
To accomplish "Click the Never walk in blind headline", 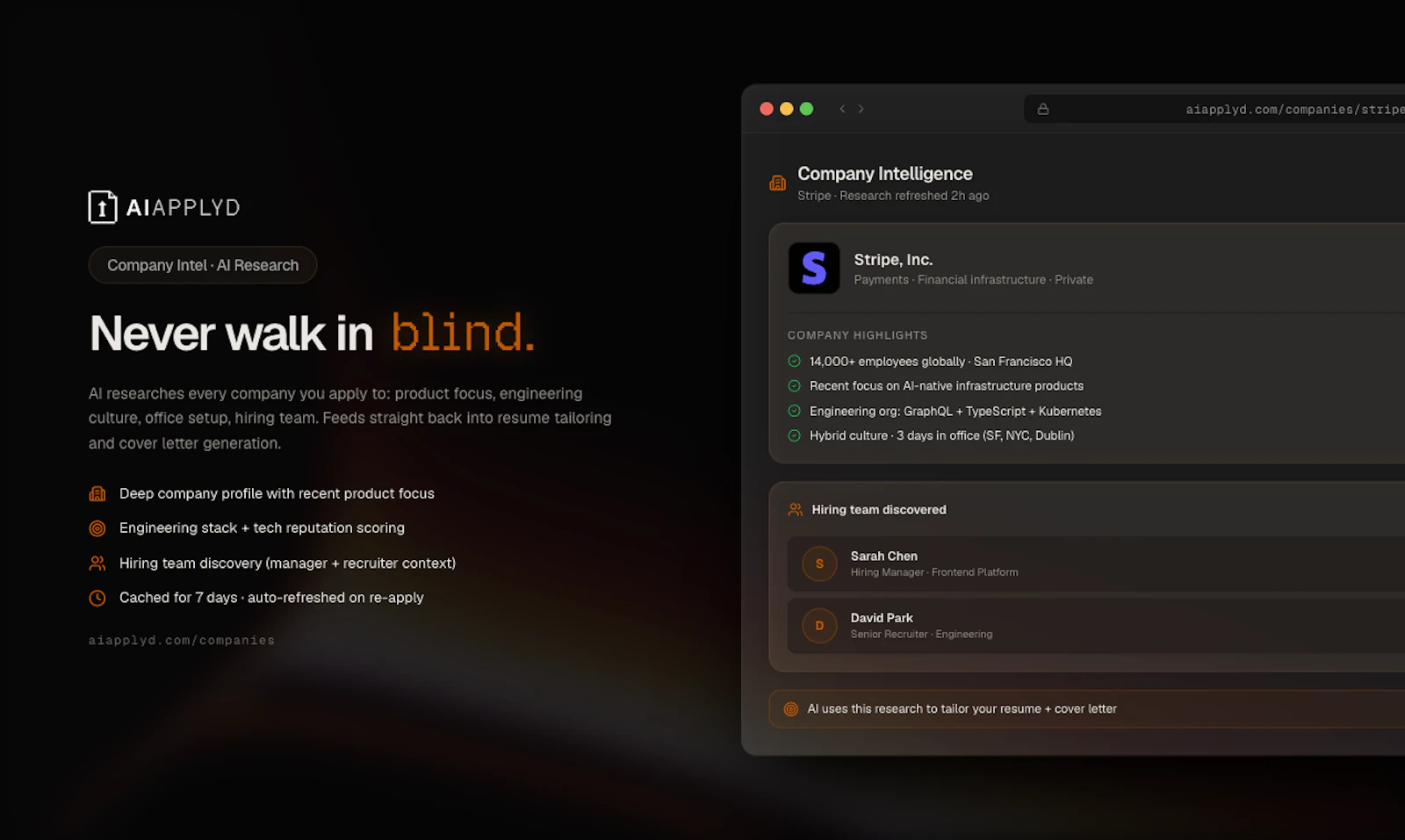I will (x=312, y=334).
